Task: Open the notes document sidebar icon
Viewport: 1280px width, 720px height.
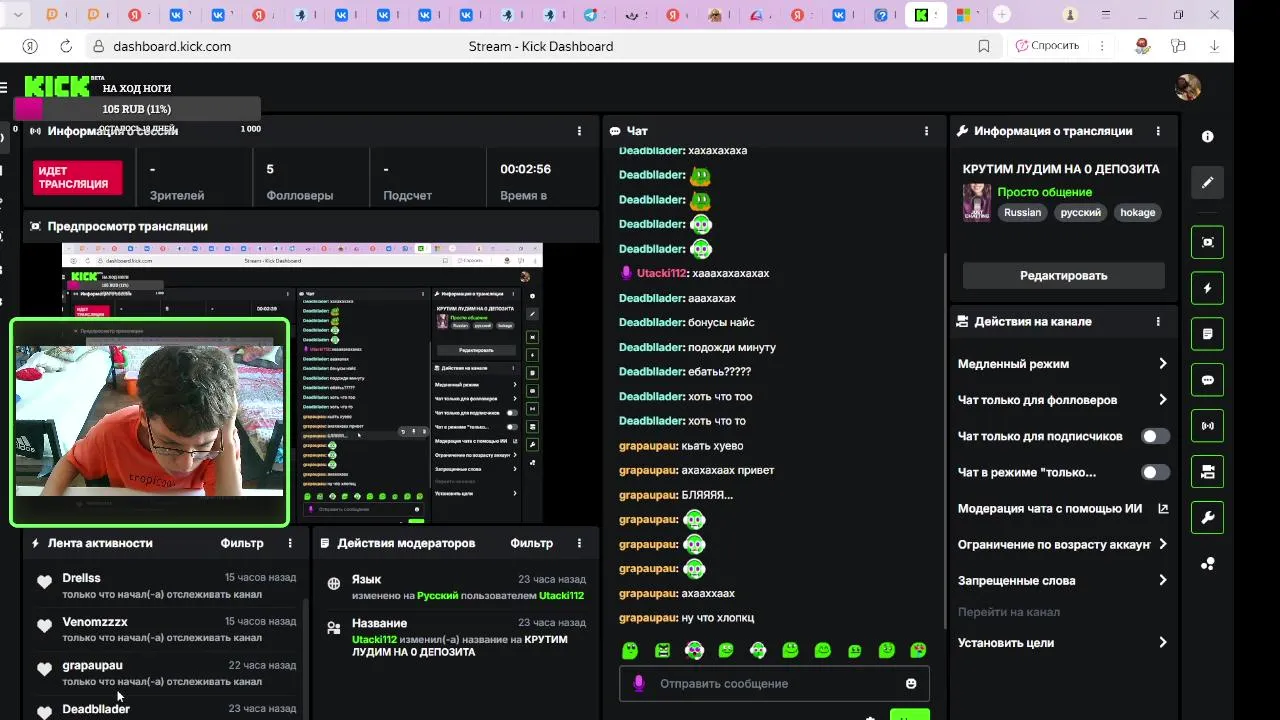Action: (x=1207, y=334)
